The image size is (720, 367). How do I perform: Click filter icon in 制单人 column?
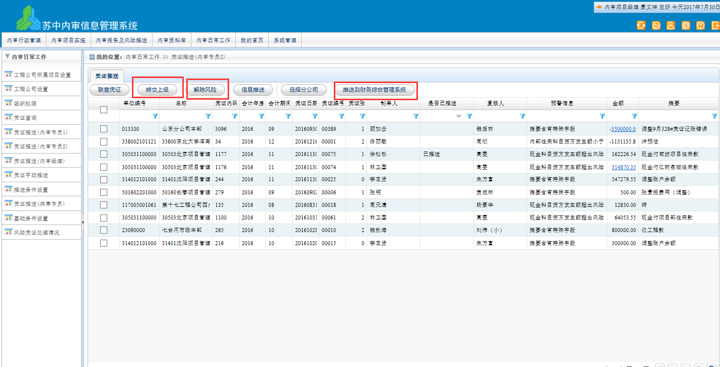(x=416, y=117)
